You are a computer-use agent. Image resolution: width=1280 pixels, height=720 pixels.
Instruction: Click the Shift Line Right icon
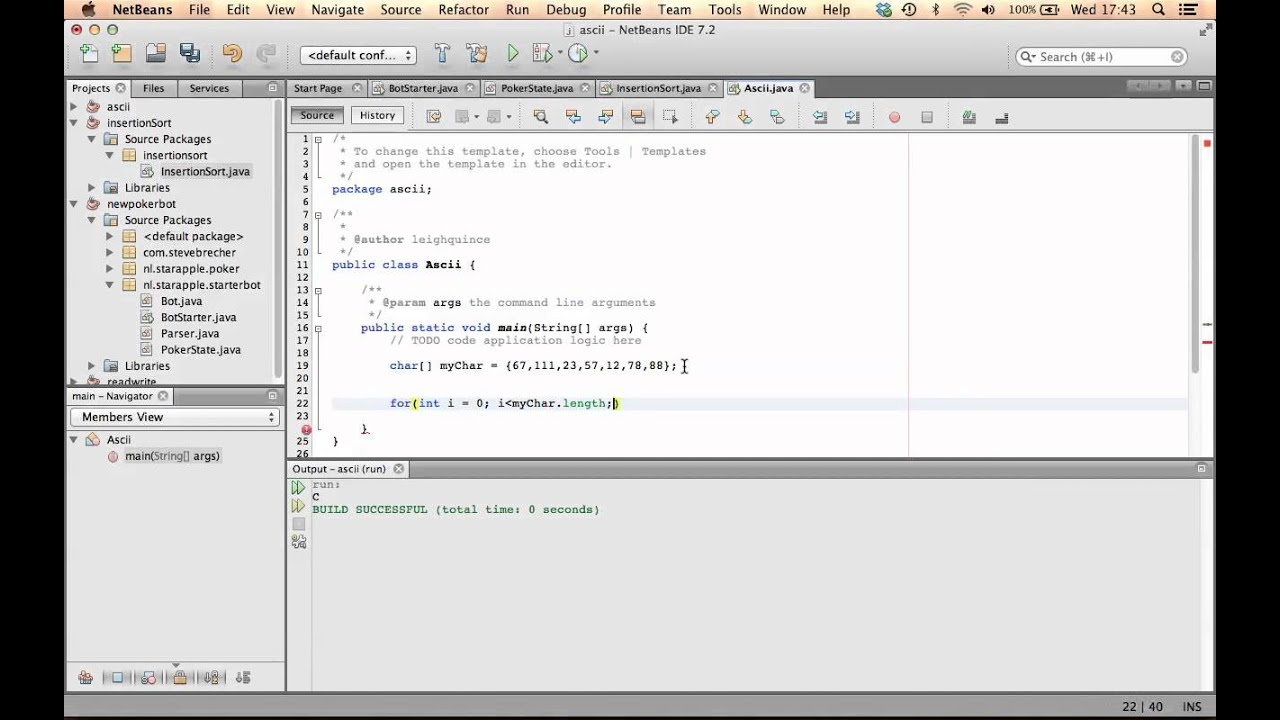point(852,117)
